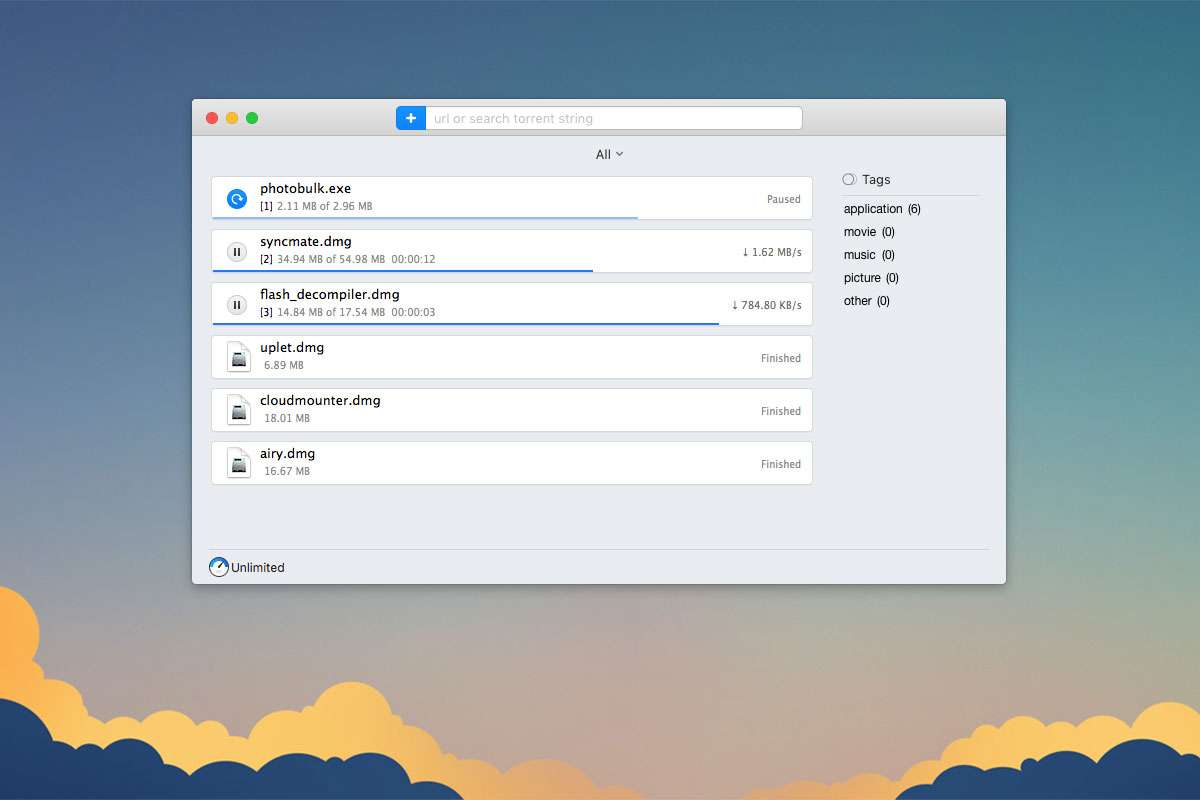Click in the URL or search torrent field
Viewport: 1200px width, 800px height.
tap(613, 118)
